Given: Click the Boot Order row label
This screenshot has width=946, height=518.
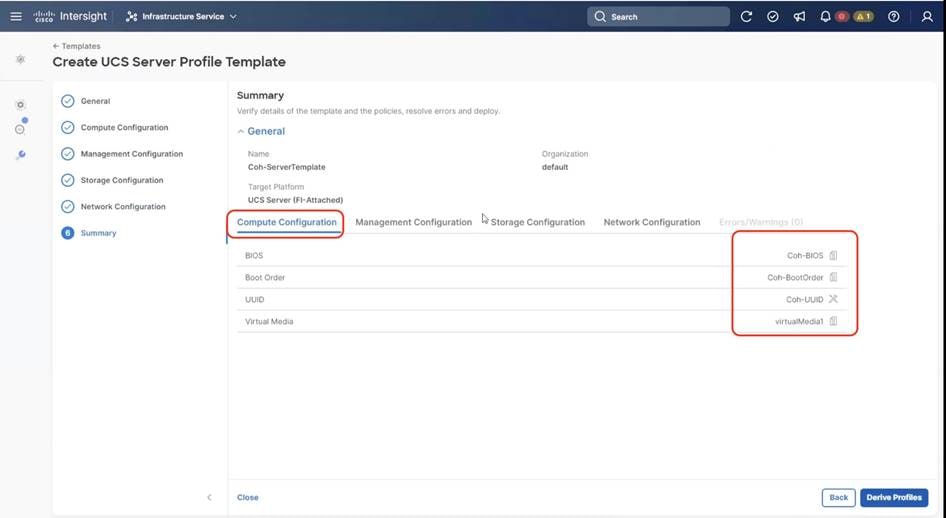Looking at the screenshot, I should 265,277.
